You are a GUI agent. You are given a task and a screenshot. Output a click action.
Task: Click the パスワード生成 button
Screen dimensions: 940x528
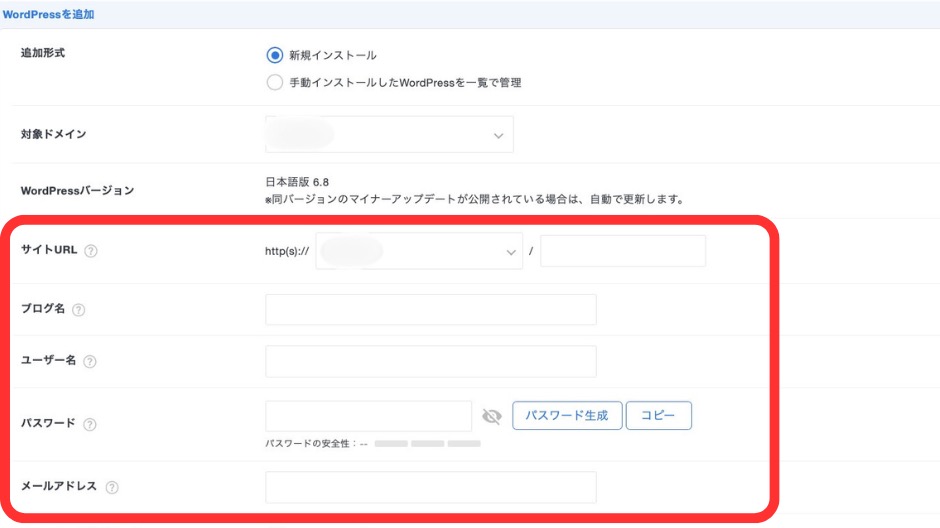pyautogui.click(x=567, y=415)
